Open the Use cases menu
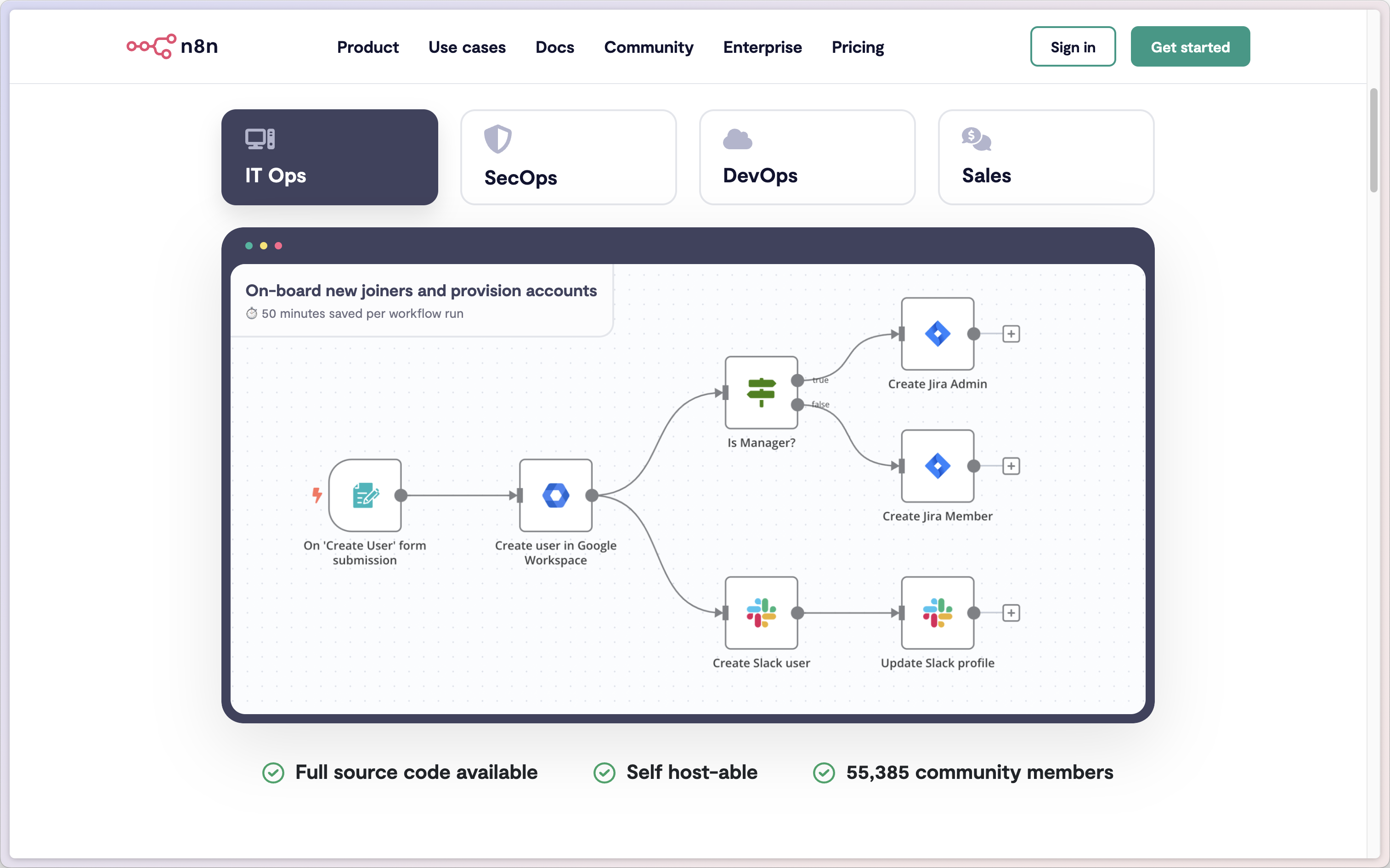The image size is (1390, 868). (x=467, y=47)
